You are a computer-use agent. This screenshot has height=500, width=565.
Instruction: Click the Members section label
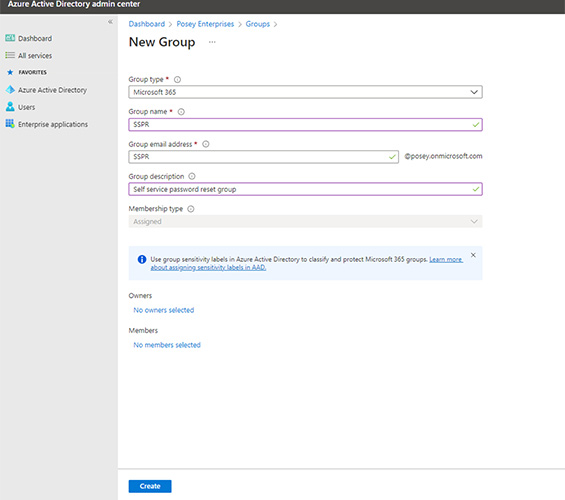[x=143, y=330]
